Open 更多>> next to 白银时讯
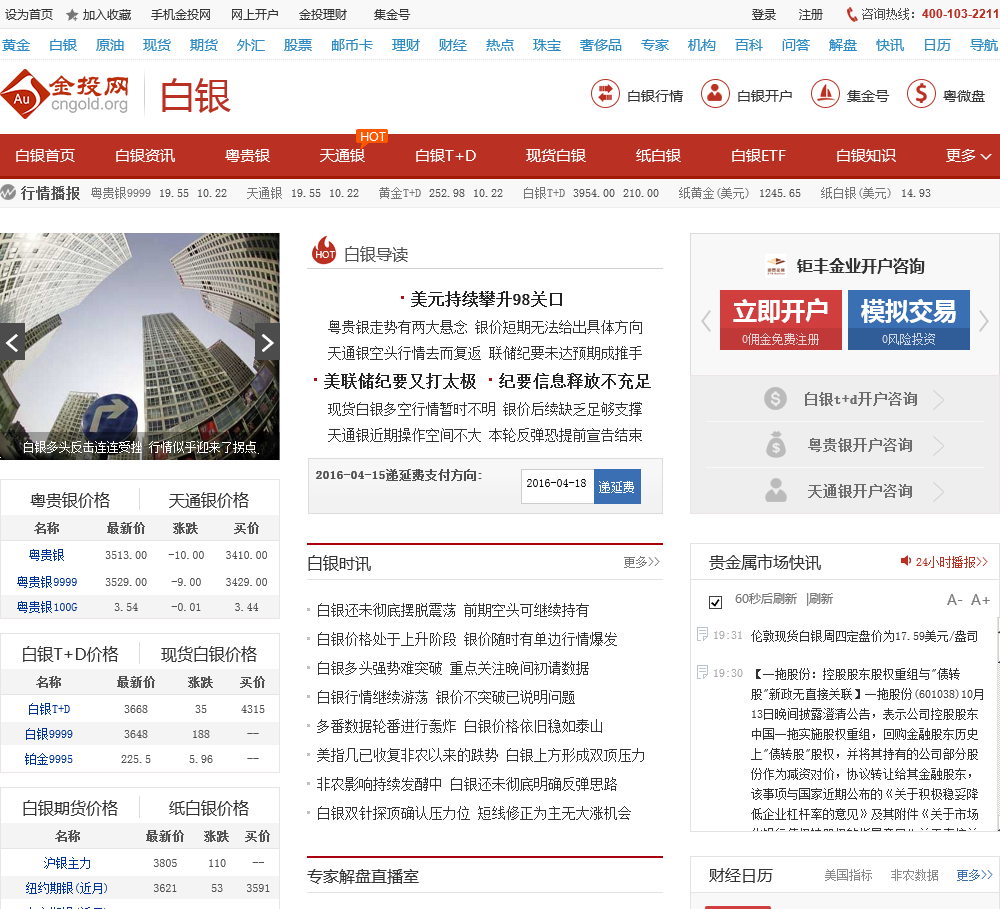The image size is (1000, 909). click(x=642, y=562)
